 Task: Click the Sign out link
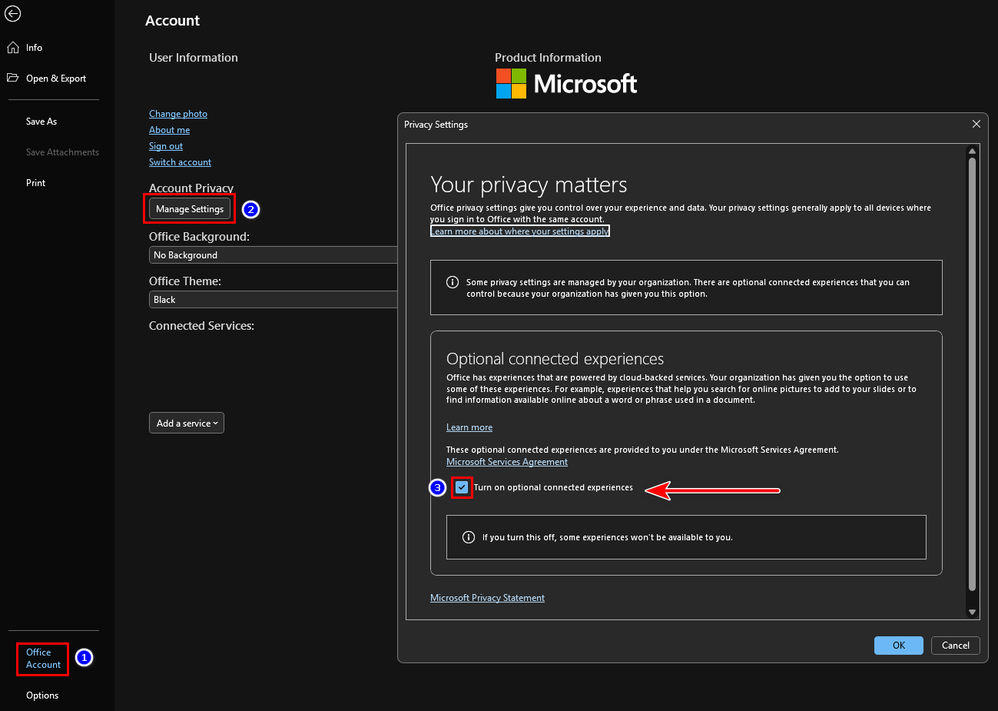(166, 146)
